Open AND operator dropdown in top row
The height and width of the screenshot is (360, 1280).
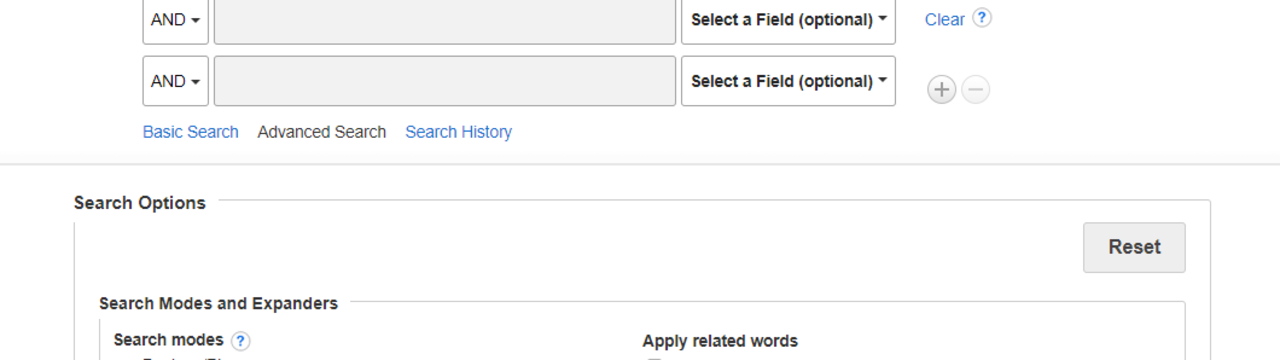[176, 20]
